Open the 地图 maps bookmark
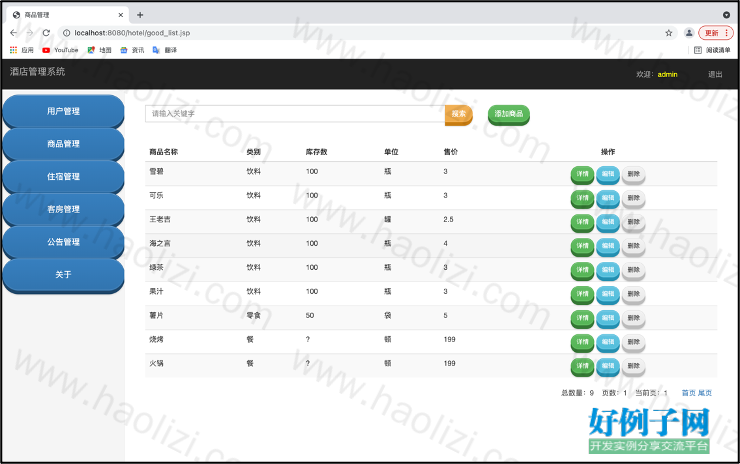Viewport: 740px width, 464px height. point(100,50)
